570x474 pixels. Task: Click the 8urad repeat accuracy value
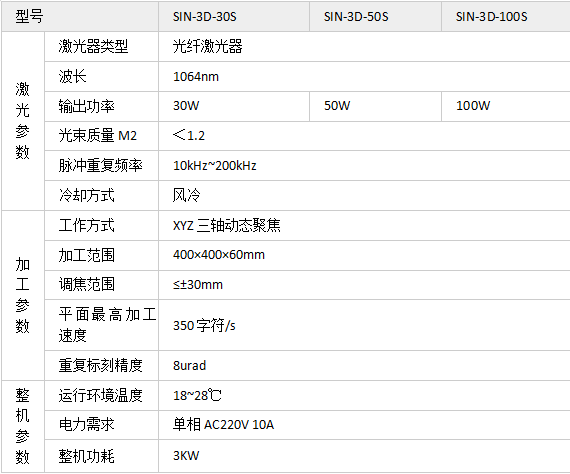point(189,365)
